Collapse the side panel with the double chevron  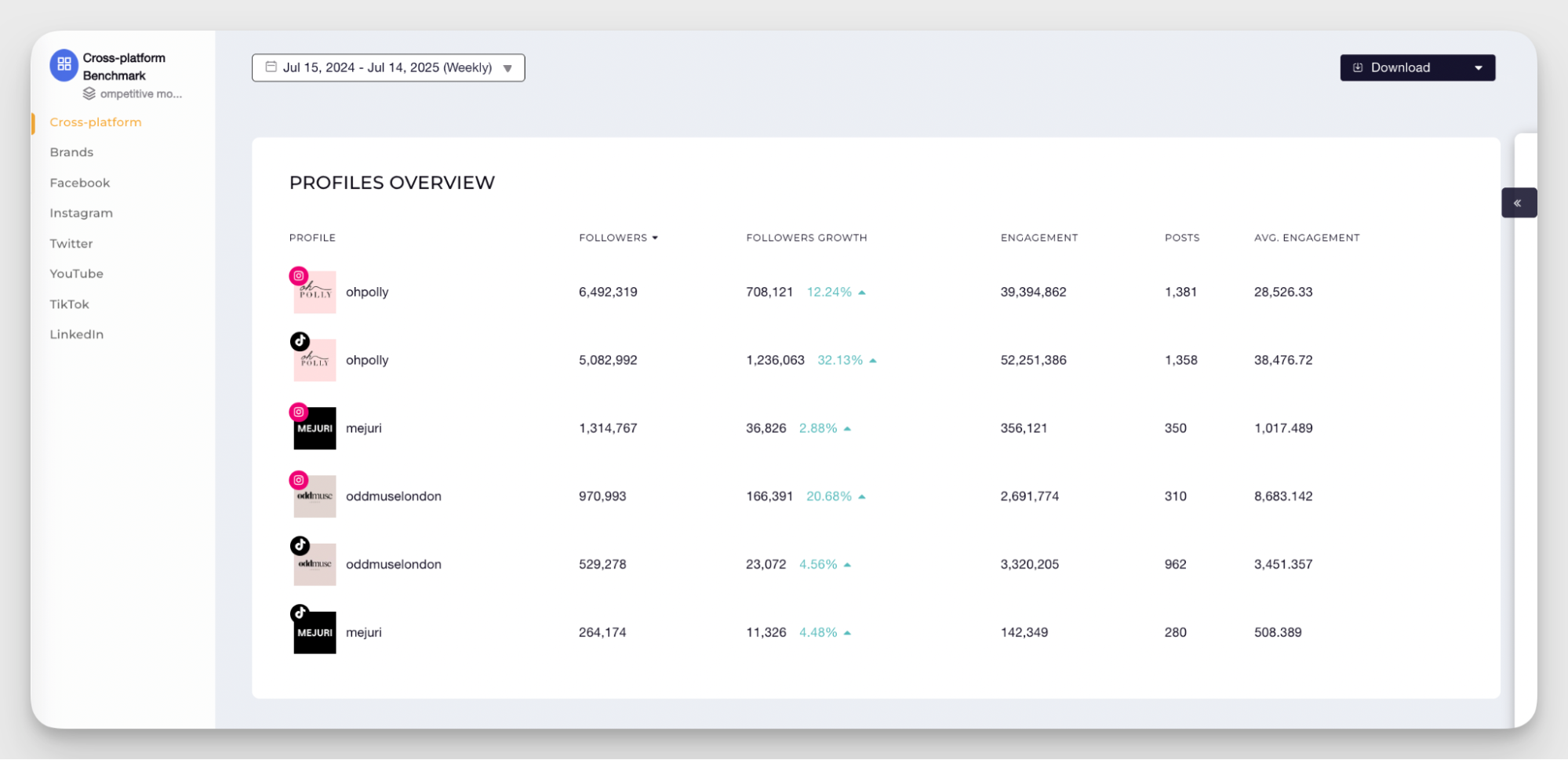point(1518,203)
